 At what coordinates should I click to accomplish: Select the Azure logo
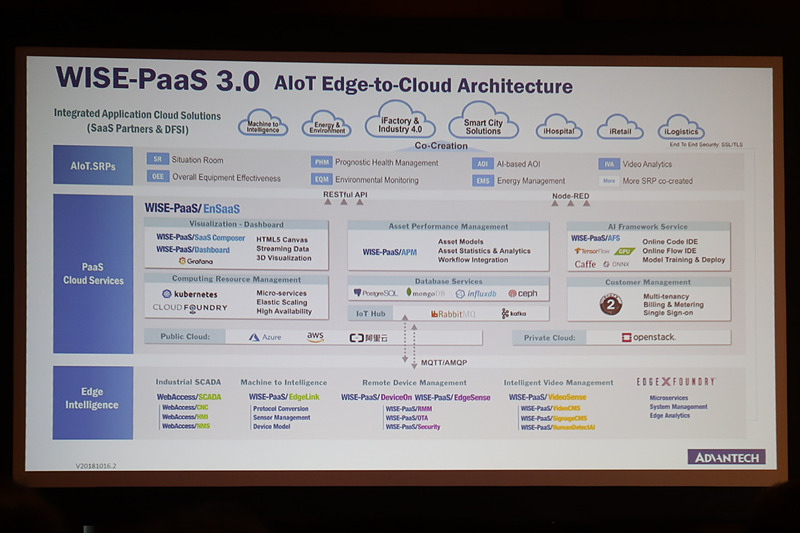pos(265,337)
